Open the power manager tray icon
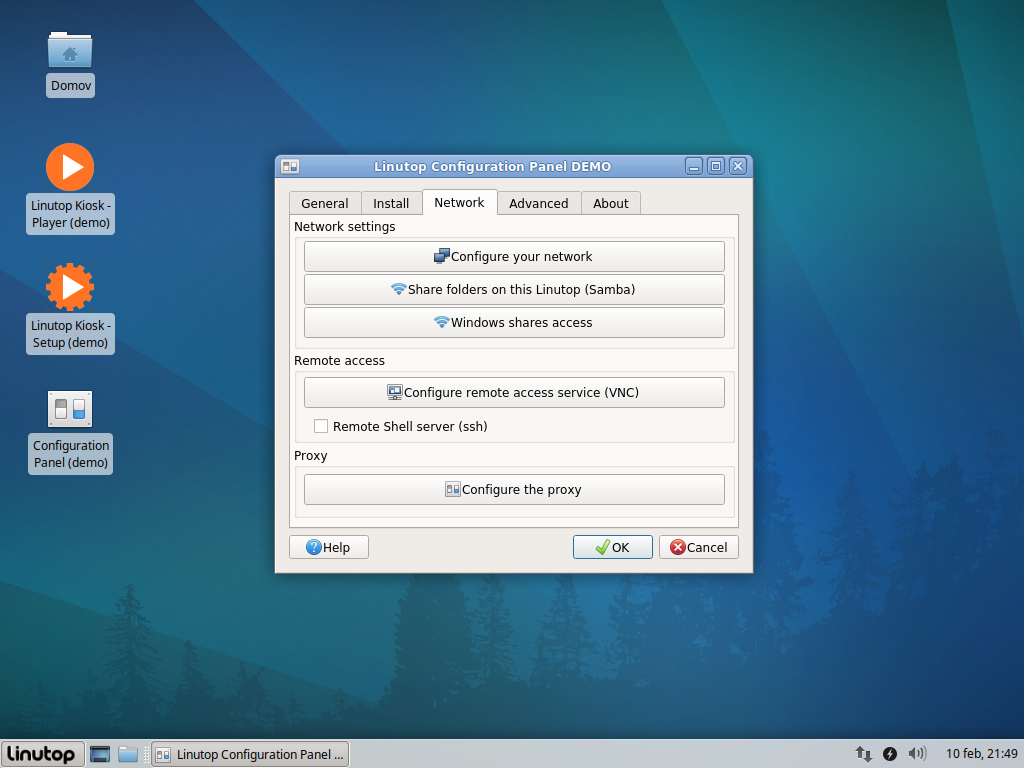The width and height of the screenshot is (1024, 768). 889,754
